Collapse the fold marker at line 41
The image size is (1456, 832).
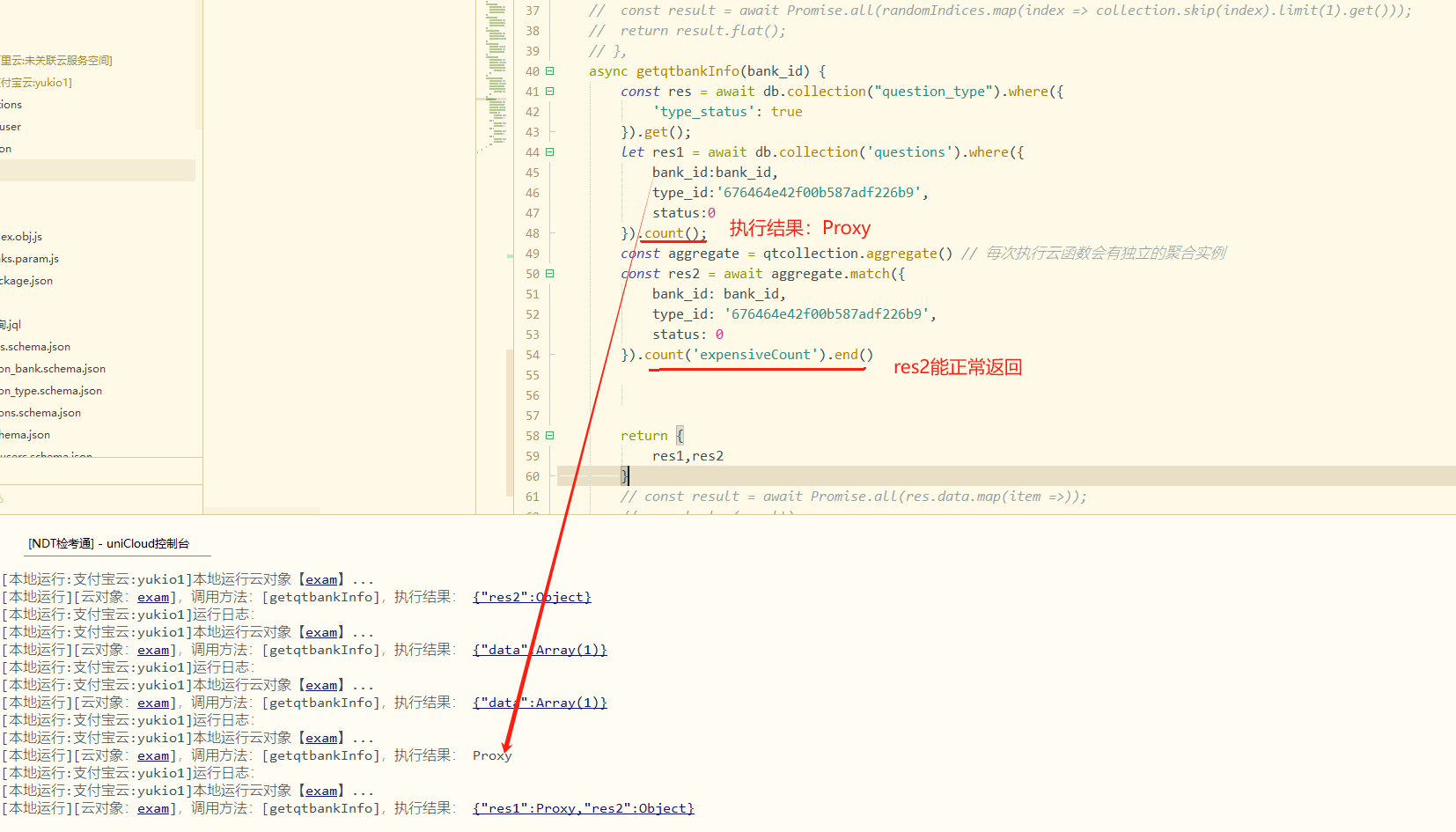tap(550, 92)
